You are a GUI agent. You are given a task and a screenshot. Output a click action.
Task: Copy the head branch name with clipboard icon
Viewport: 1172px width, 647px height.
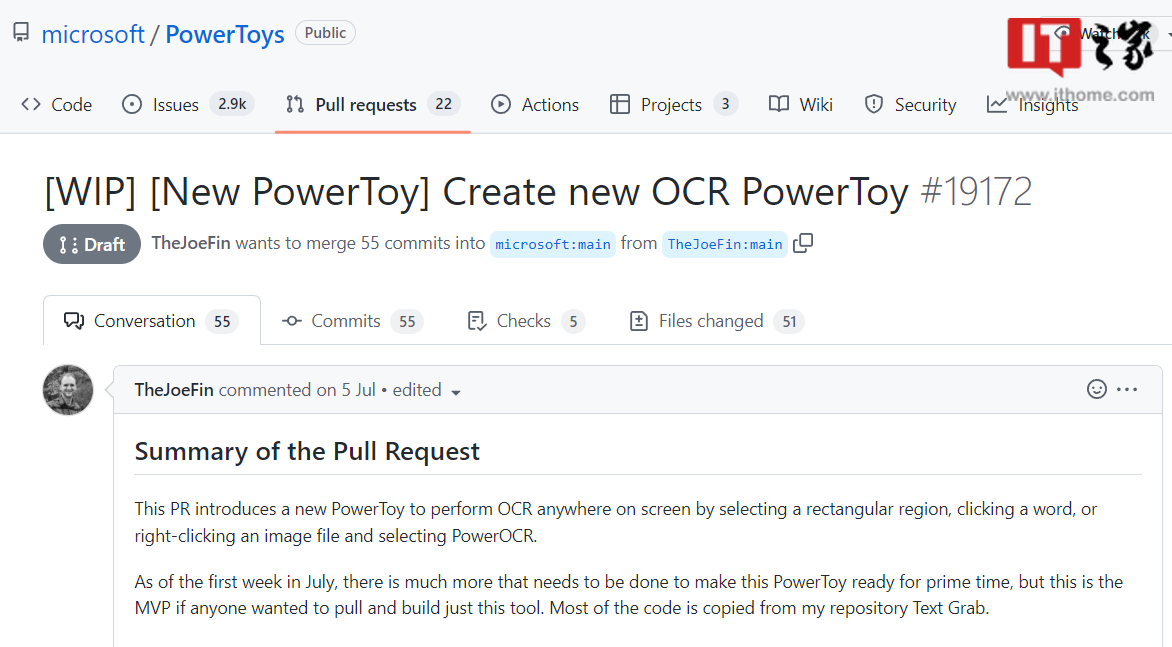click(x=804, y=244)
